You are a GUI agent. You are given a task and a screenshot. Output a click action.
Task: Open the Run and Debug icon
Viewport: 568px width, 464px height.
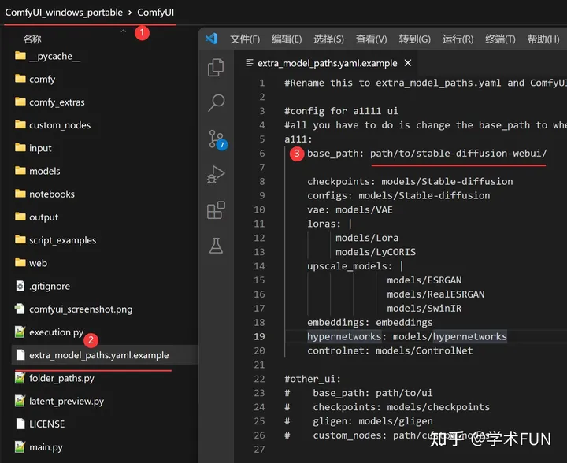click(x=216, y=175)
